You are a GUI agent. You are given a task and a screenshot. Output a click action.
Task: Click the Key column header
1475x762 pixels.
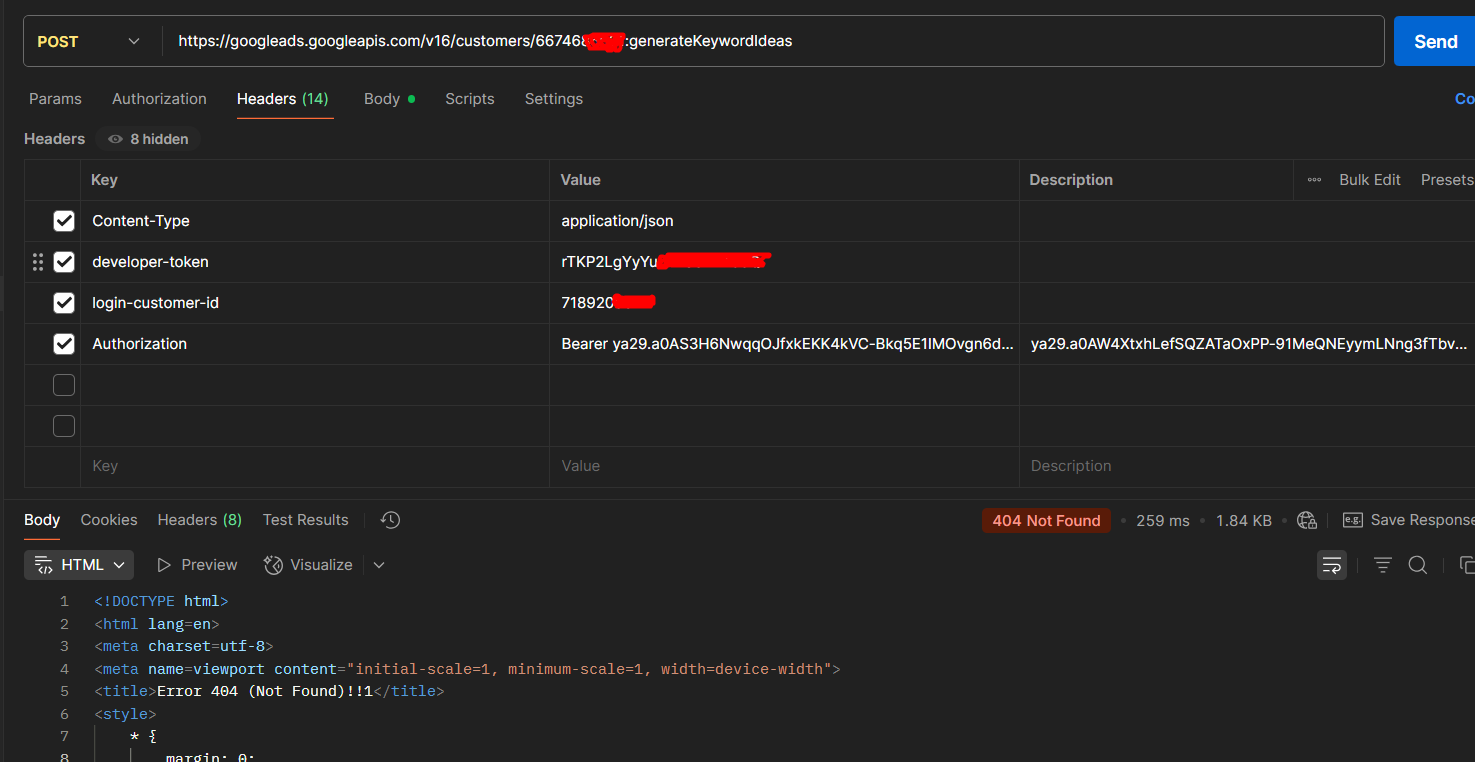pos(104,180)
